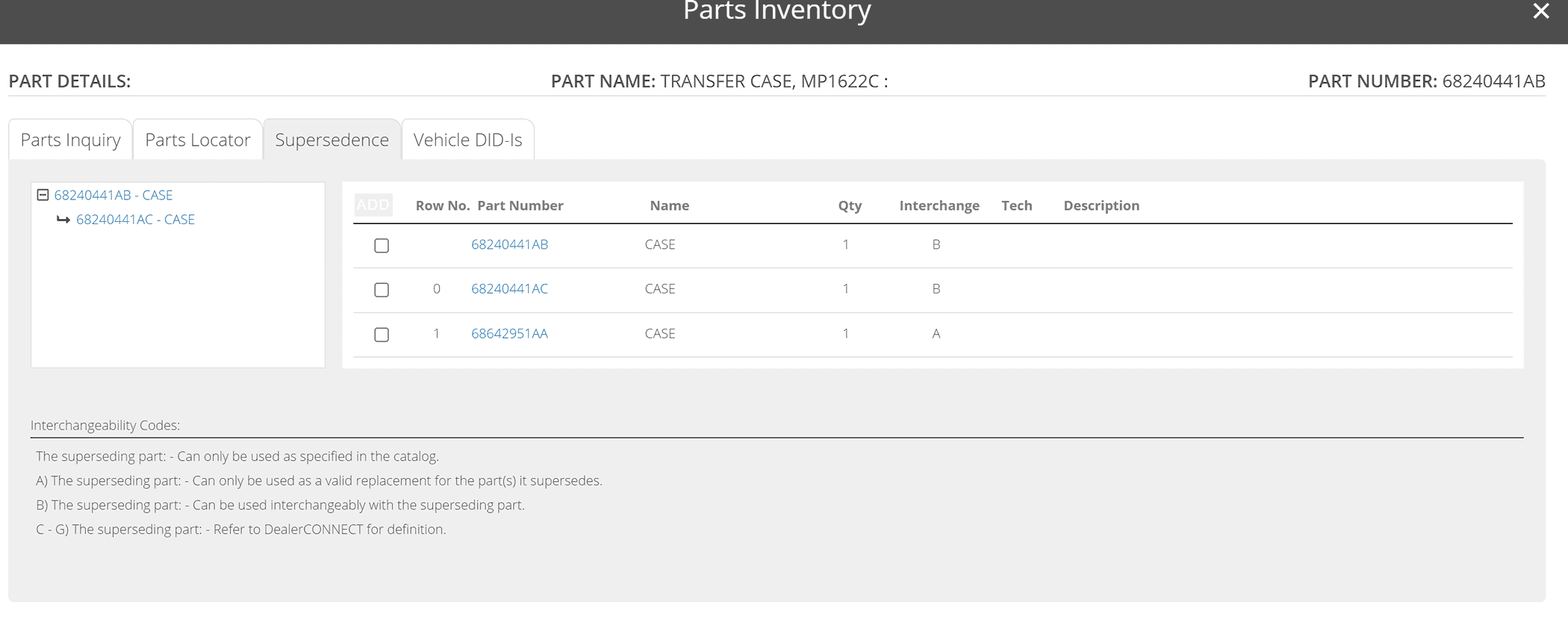Select 68240441AC - CASE tree child
The height and width of the screenshot is (638, 1568).
135,220
